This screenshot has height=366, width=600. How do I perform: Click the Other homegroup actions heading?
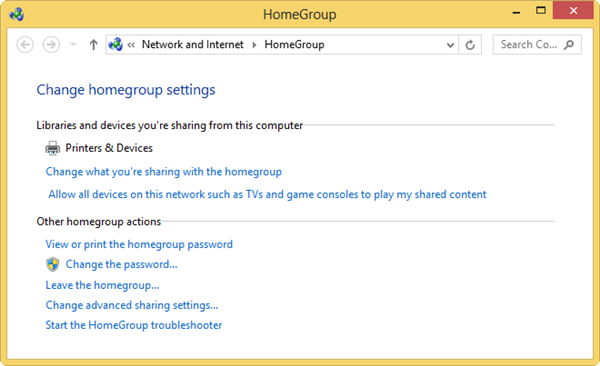(99, 222)
